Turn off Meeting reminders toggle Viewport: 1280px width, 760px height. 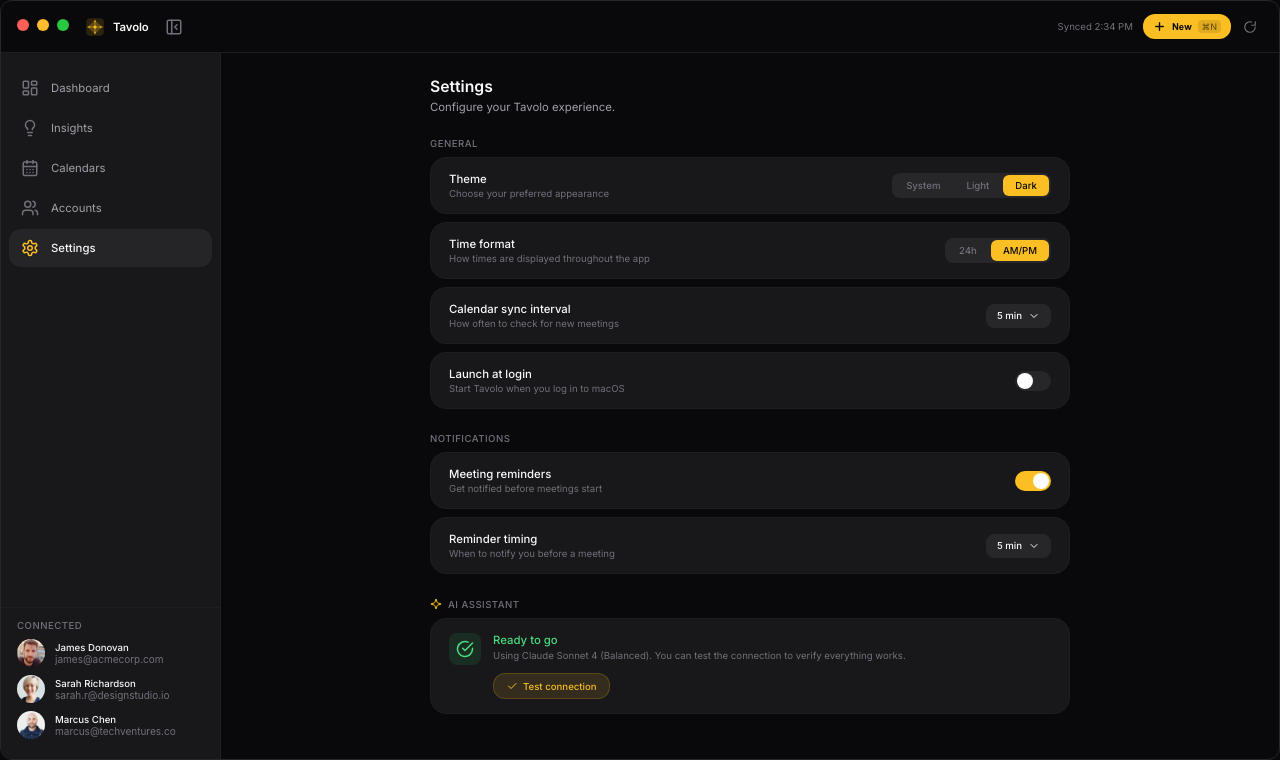pyautogui.click(x=1032, y=481)
